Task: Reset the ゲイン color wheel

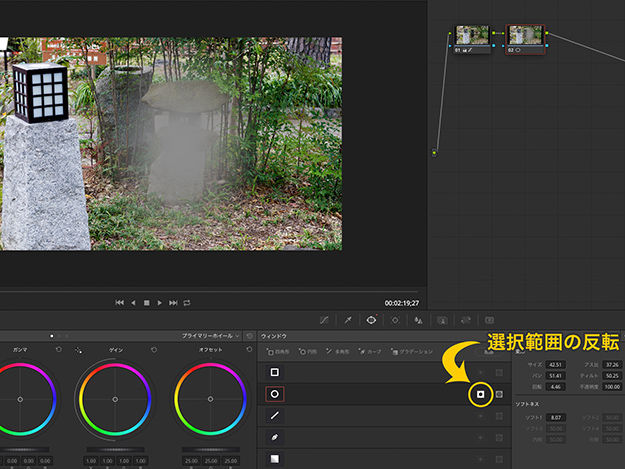Action: [155, 350]
